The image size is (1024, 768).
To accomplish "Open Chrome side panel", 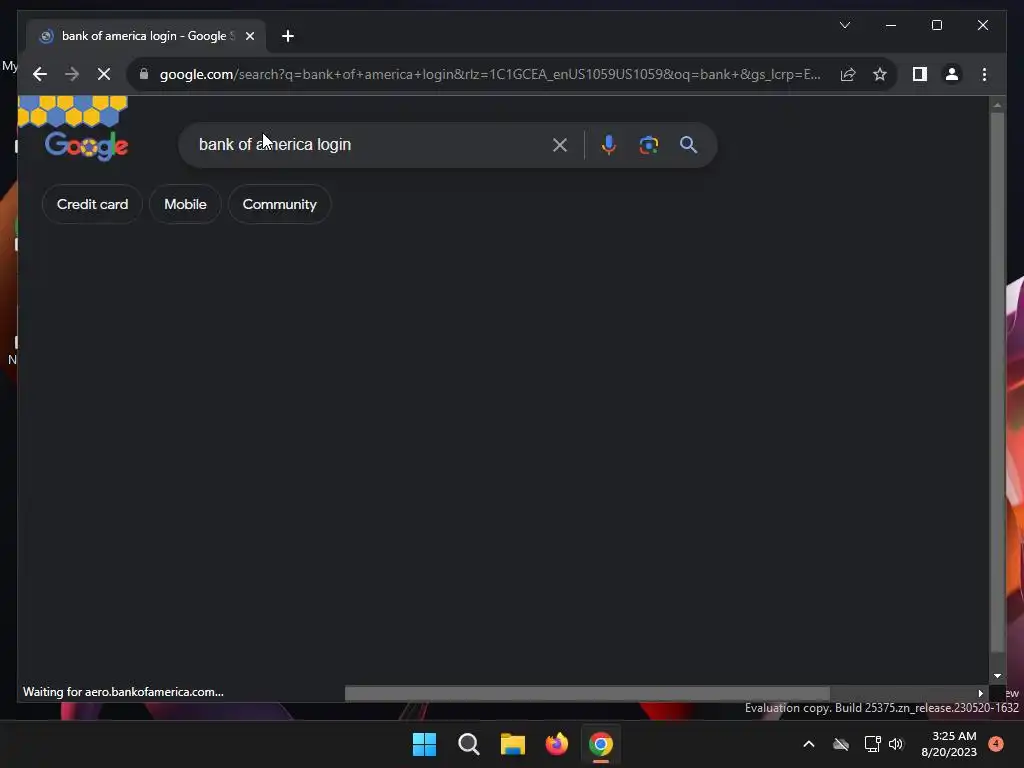I will [920, 74].
